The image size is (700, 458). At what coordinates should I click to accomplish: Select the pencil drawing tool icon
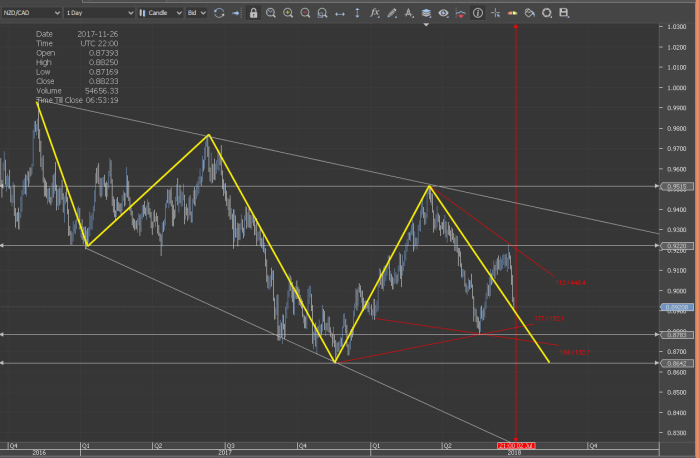point(392,13)
